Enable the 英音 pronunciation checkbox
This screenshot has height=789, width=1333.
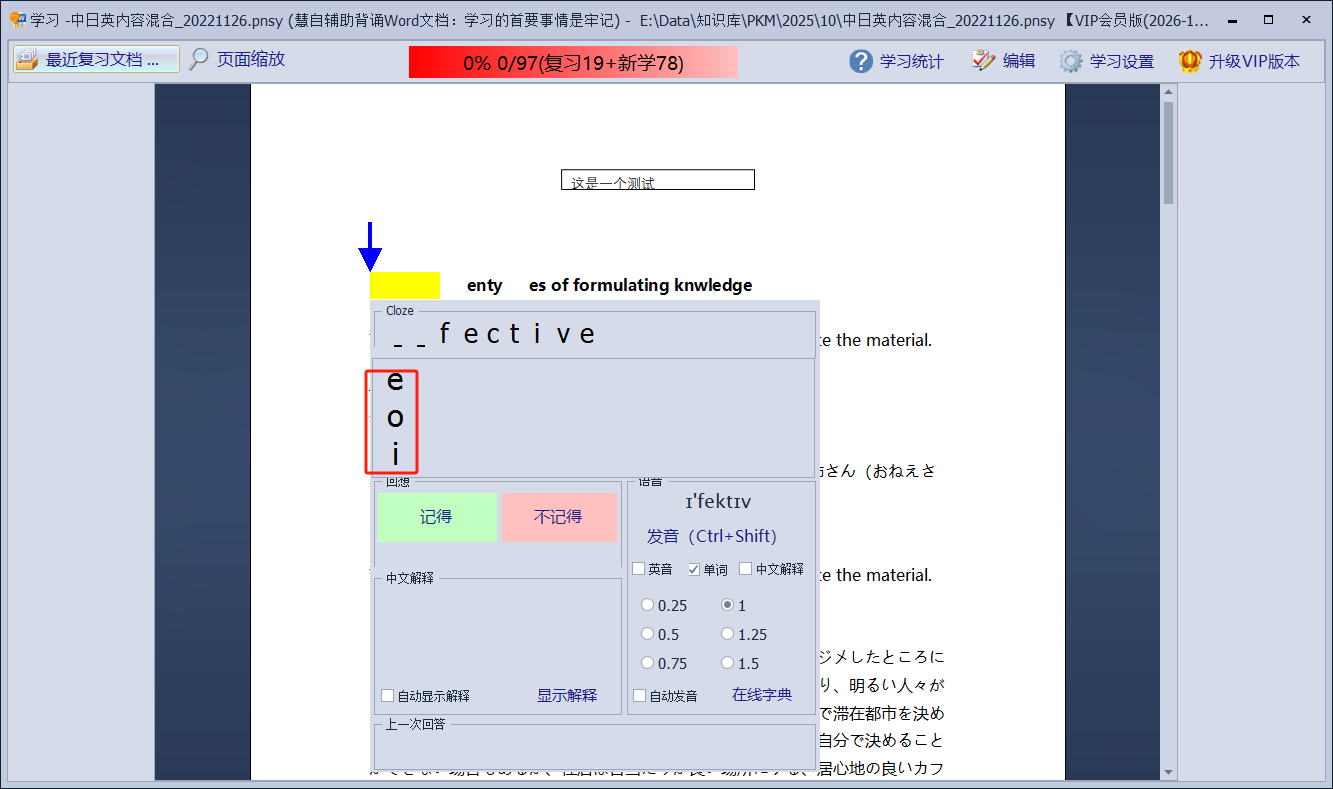639,568
